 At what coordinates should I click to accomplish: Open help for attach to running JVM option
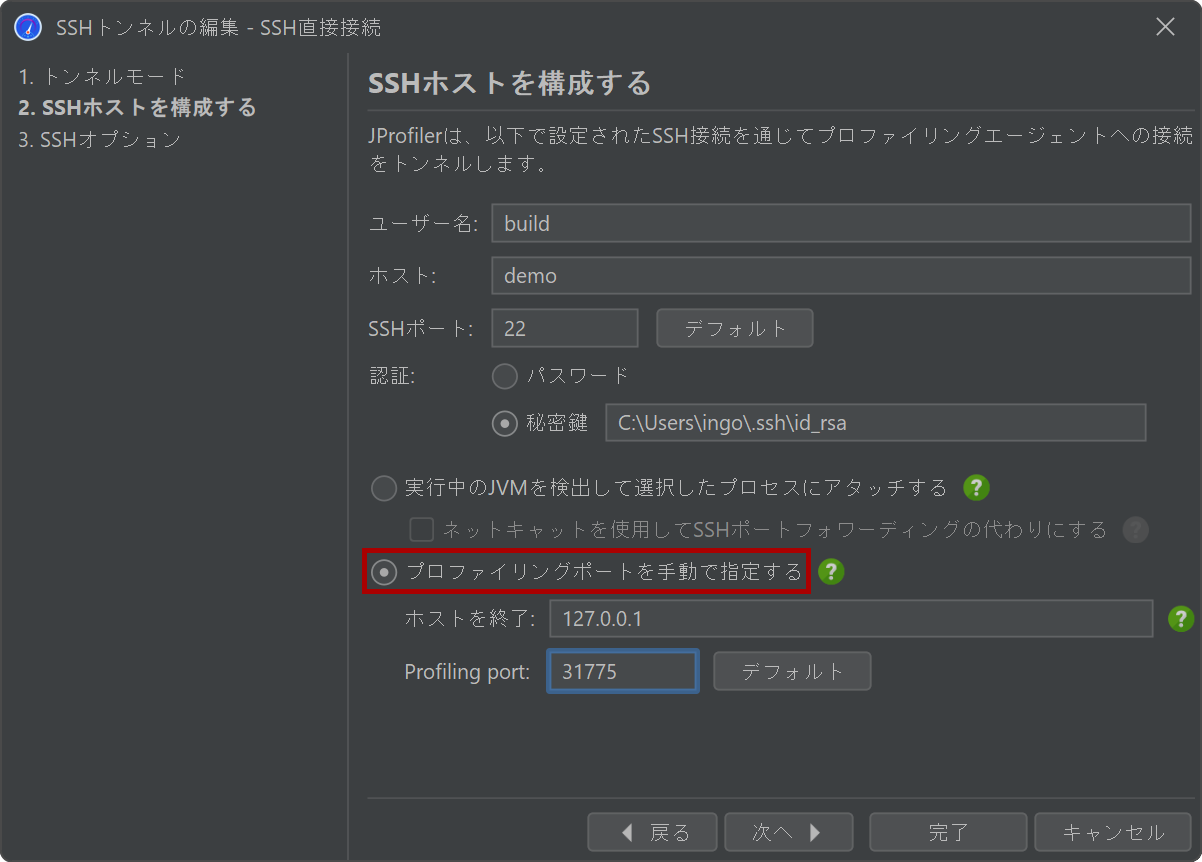(976, 488)
